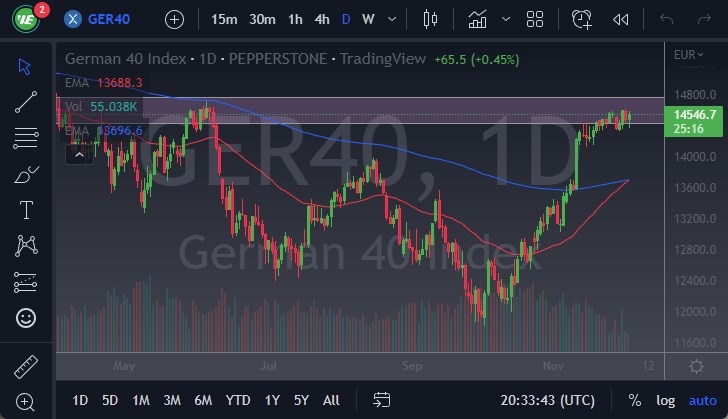The width and height of the screenshot is (728, 419).
Task: Undo the last chart action
Action: pyautogui.click(x=666, y=20)
